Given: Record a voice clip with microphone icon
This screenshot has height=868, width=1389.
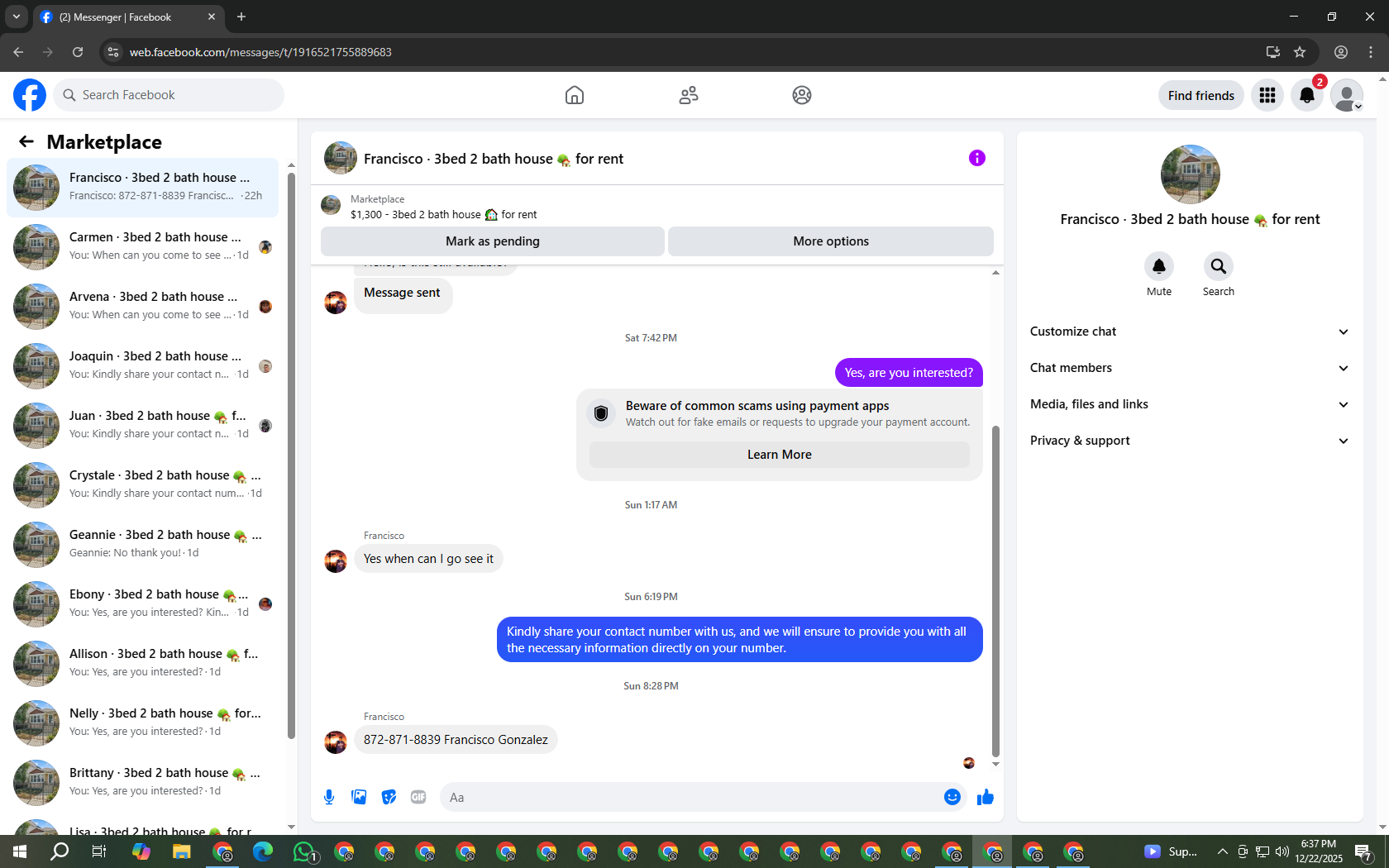Looking at the screenshot, I should click(329, 797).
